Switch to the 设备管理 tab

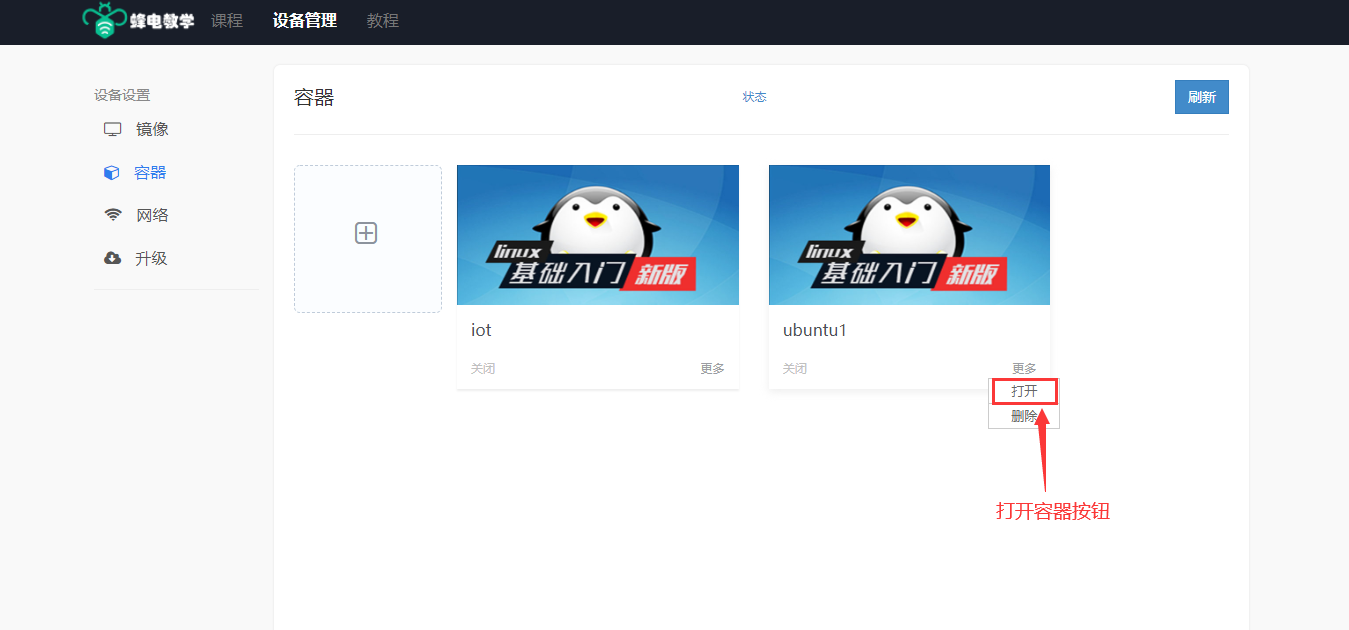305,20
